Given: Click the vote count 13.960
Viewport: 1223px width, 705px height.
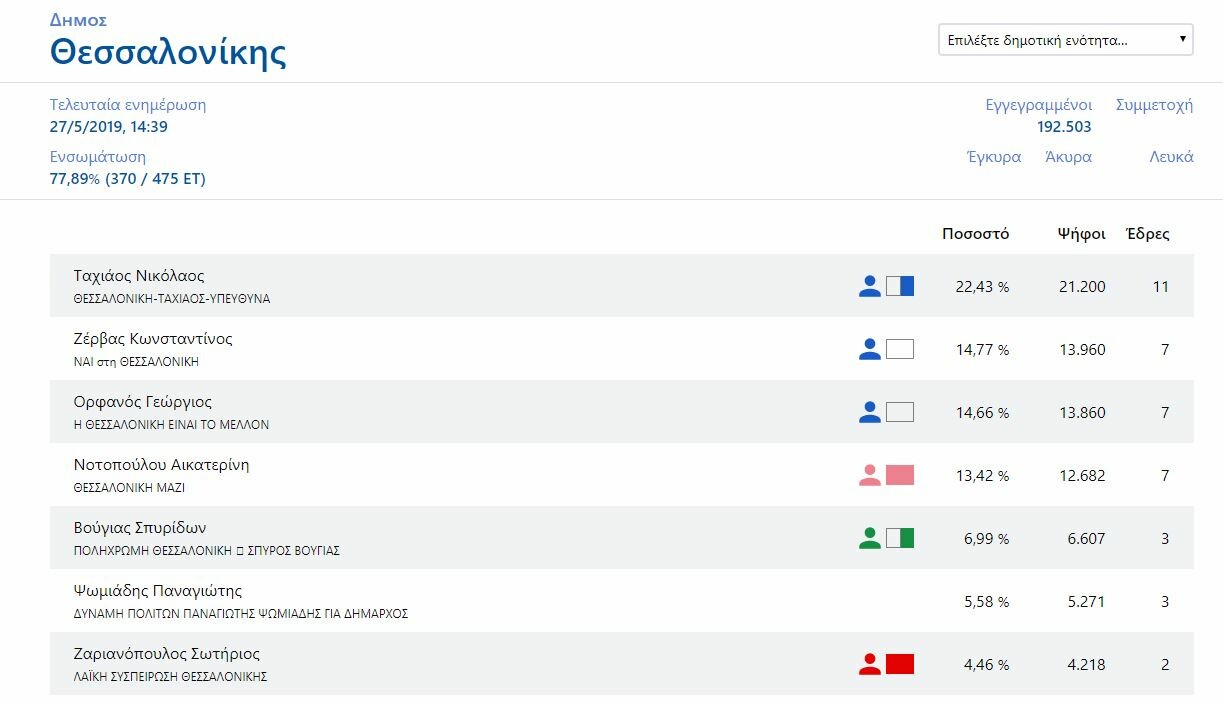Looking at the screenshot, I should point(1082,350).
